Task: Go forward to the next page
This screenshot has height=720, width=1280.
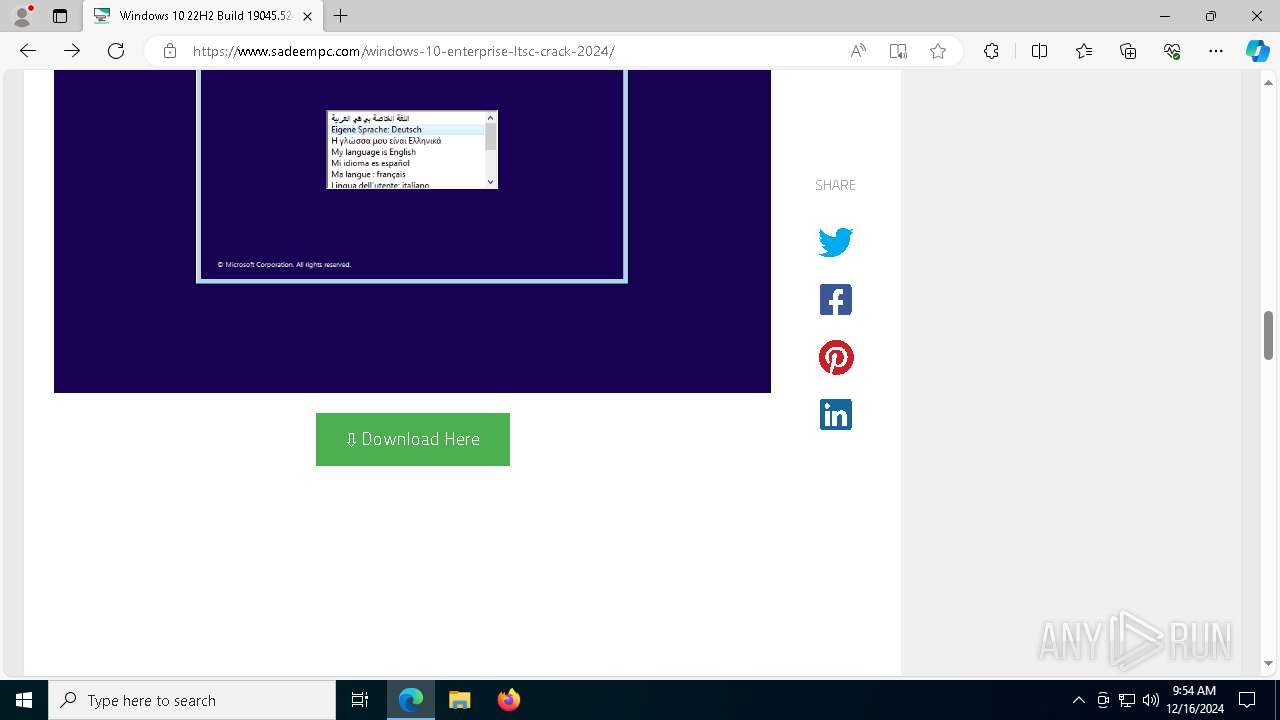Action: click(x=72, y=51)
